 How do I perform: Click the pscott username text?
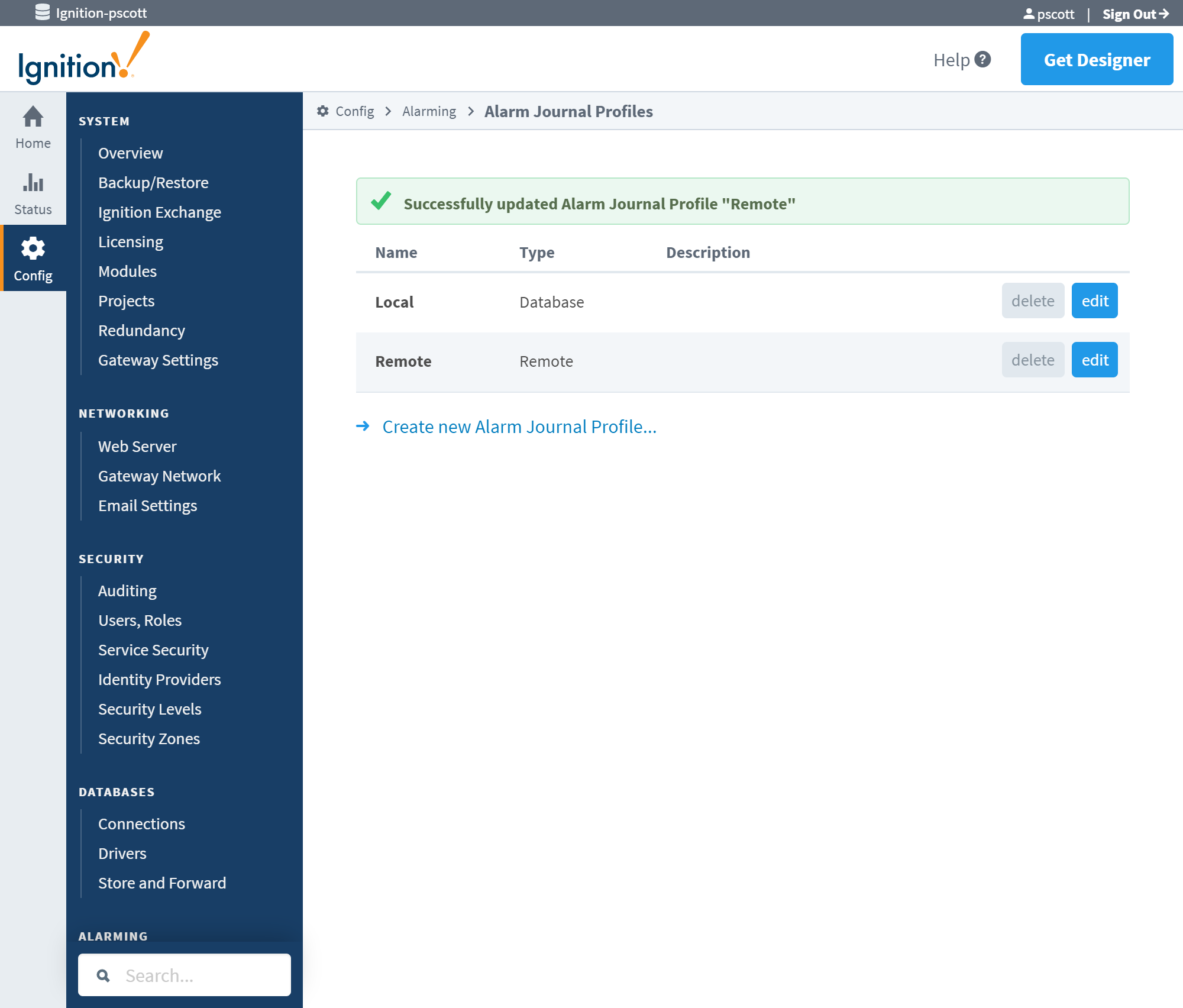1056,14
